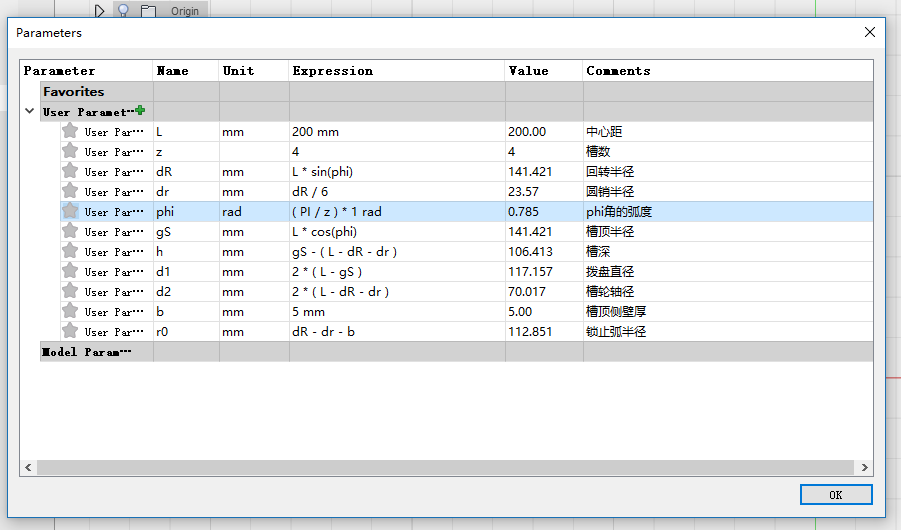This screenshot has width=901, height=530.
Task: Edit expression '2 * ( L - dR - dr )'
Action: coord(397,291)
